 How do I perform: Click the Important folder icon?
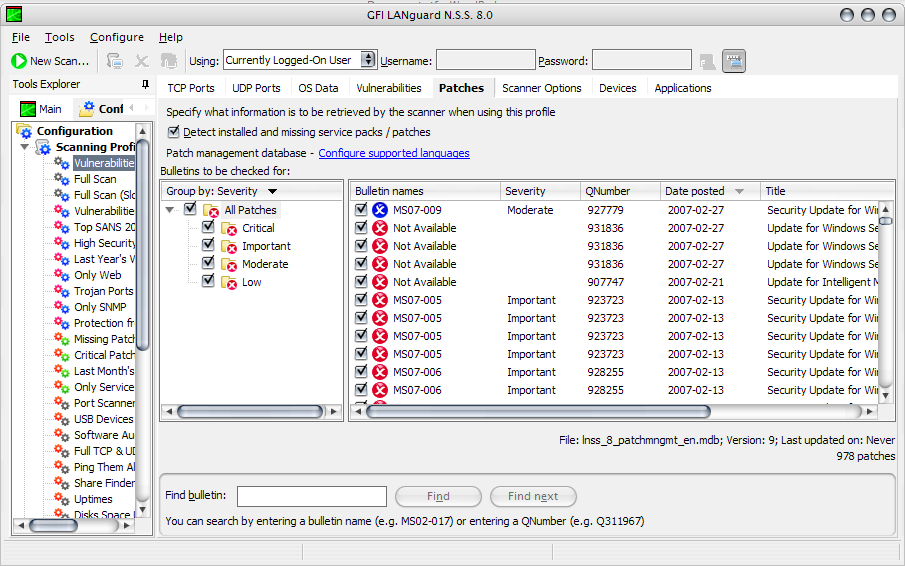(x=229, y=246)
